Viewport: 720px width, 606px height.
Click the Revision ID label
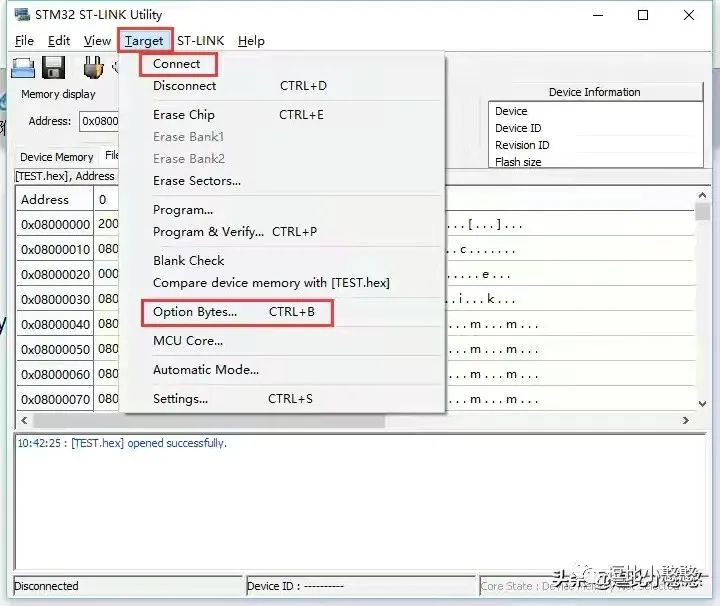pos(522,145)
